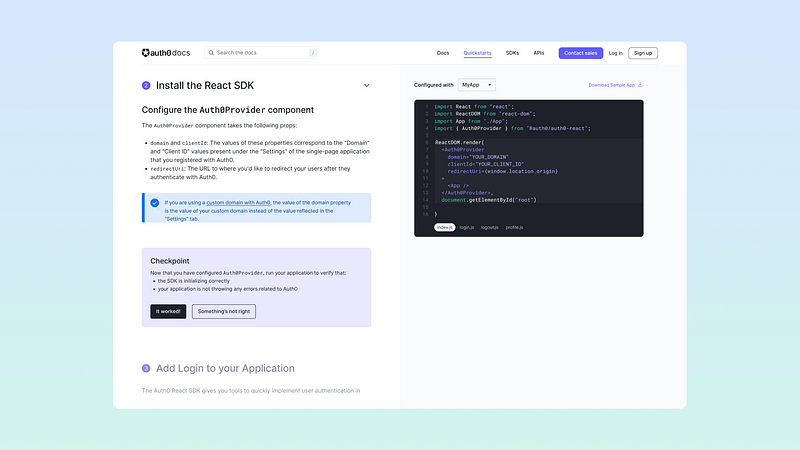The height and width of the screenshot is (450, 800).
Task: Click the slash shortcut badge in search
Action: click(x=313, y=53)
